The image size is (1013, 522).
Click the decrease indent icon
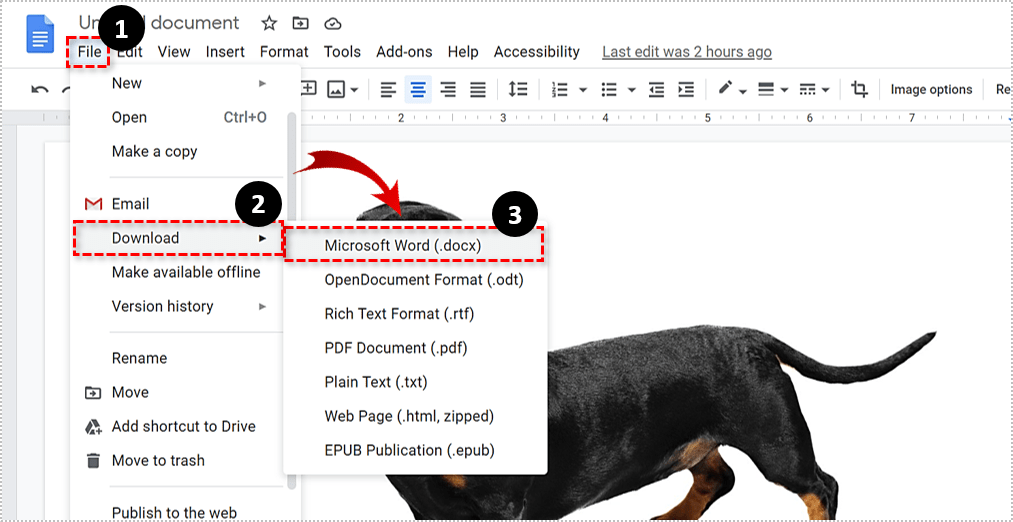tap(656, 90)
